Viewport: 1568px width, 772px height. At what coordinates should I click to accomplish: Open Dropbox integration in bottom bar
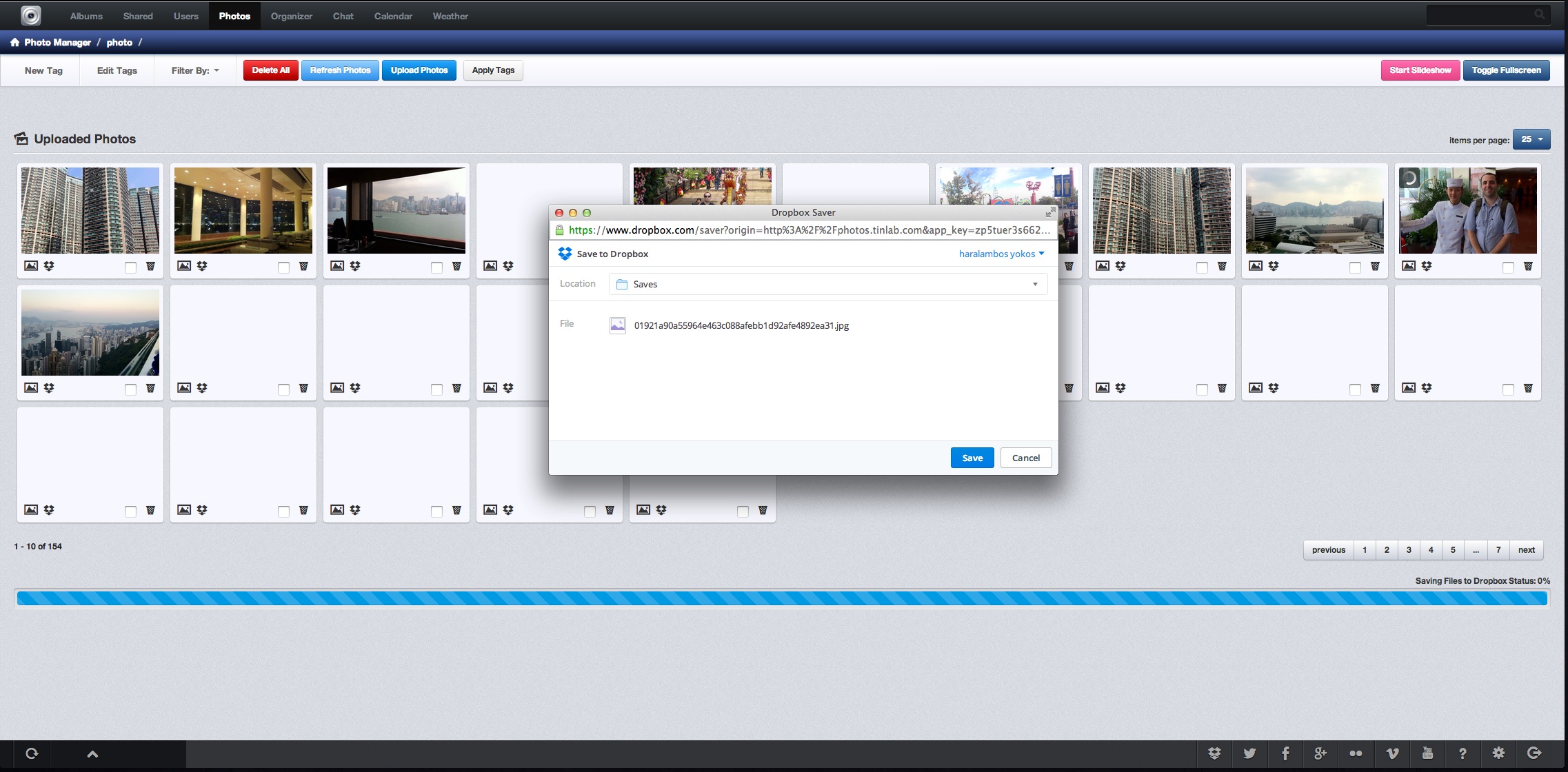click(x=1214, y=753)
